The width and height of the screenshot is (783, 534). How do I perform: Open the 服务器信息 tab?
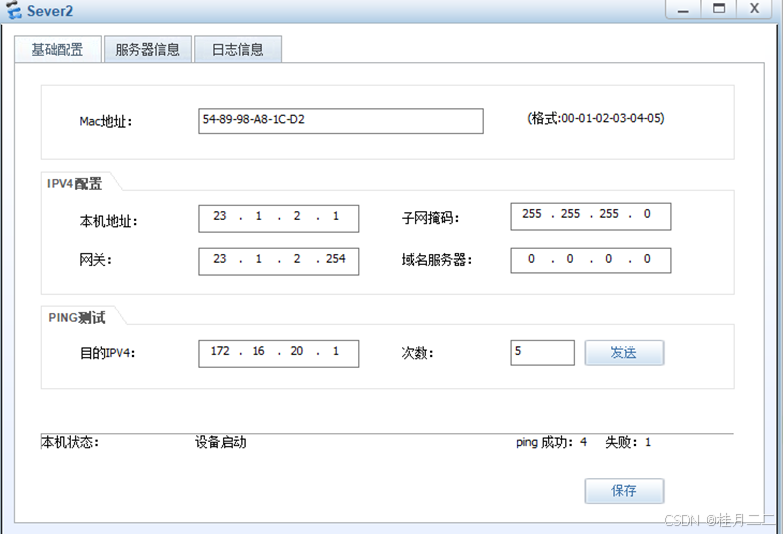147,49
